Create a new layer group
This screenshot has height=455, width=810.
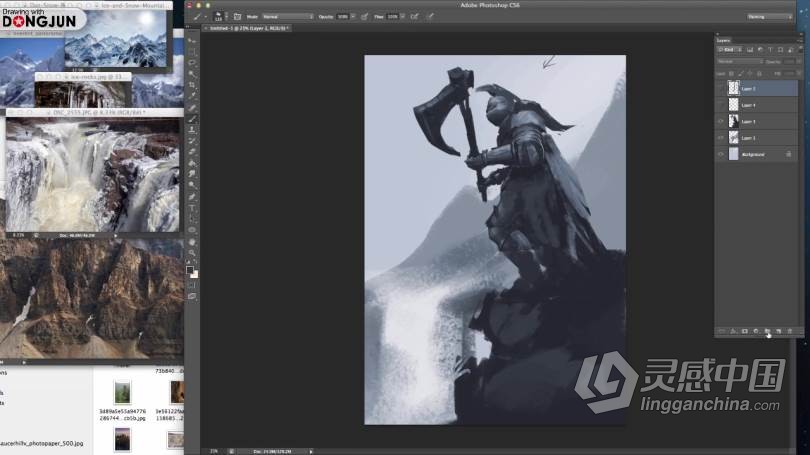click(767, 332)
